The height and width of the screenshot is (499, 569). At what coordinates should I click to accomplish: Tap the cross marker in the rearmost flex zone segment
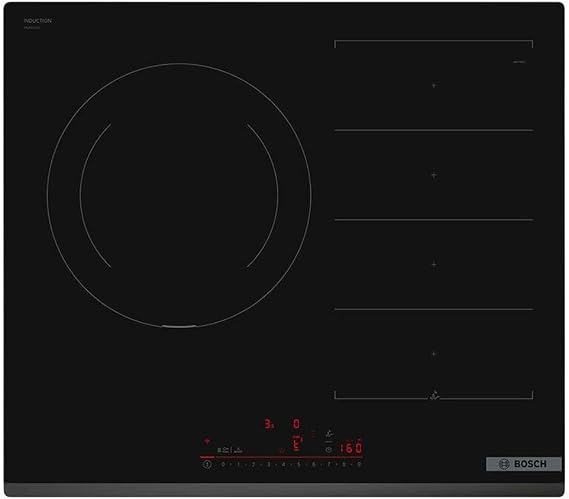point(434,85)
